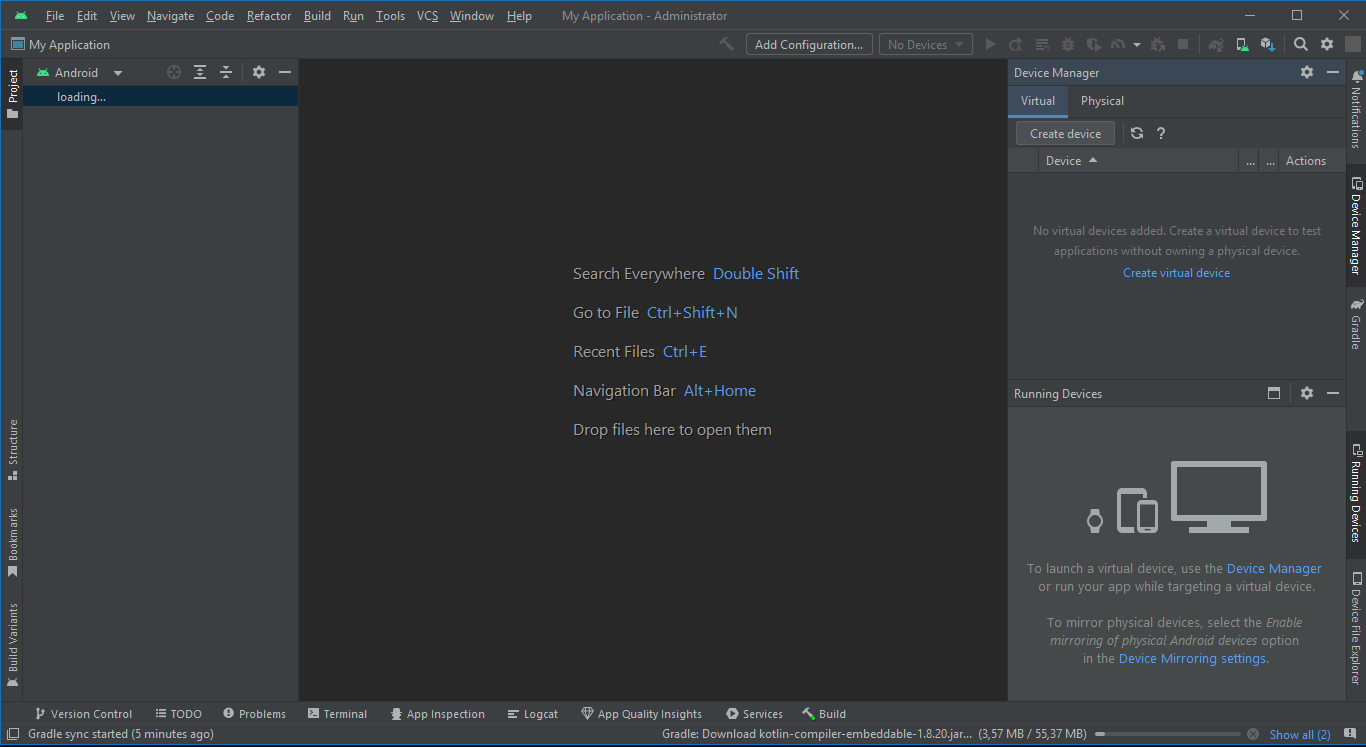Expand all in Project panel
The image size is (1366, 747).
(x=200, y=72)
